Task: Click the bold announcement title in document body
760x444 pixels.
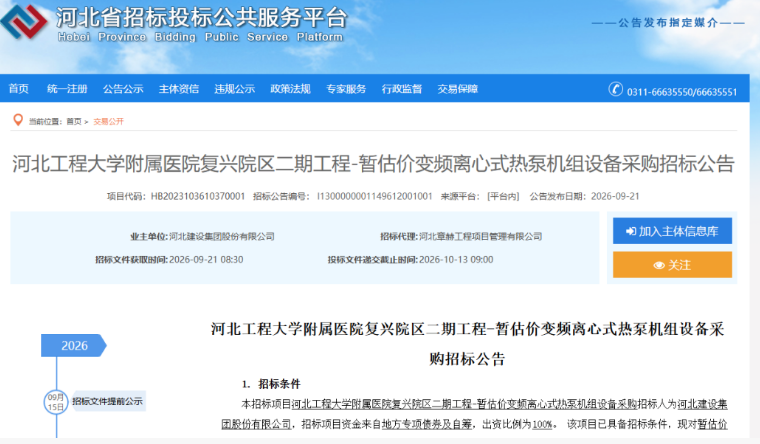Action: click(467, 344)
